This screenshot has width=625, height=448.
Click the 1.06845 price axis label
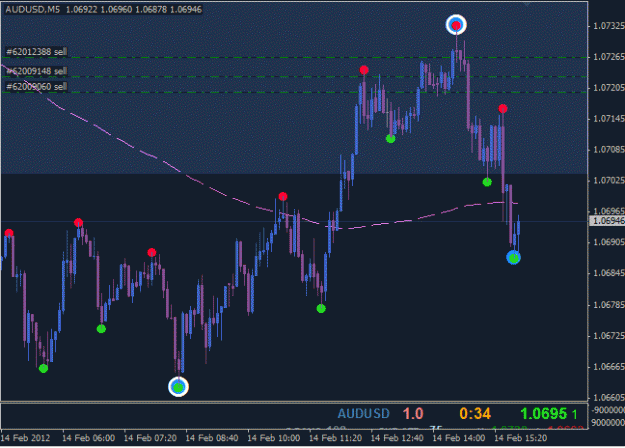pos(609,273)
